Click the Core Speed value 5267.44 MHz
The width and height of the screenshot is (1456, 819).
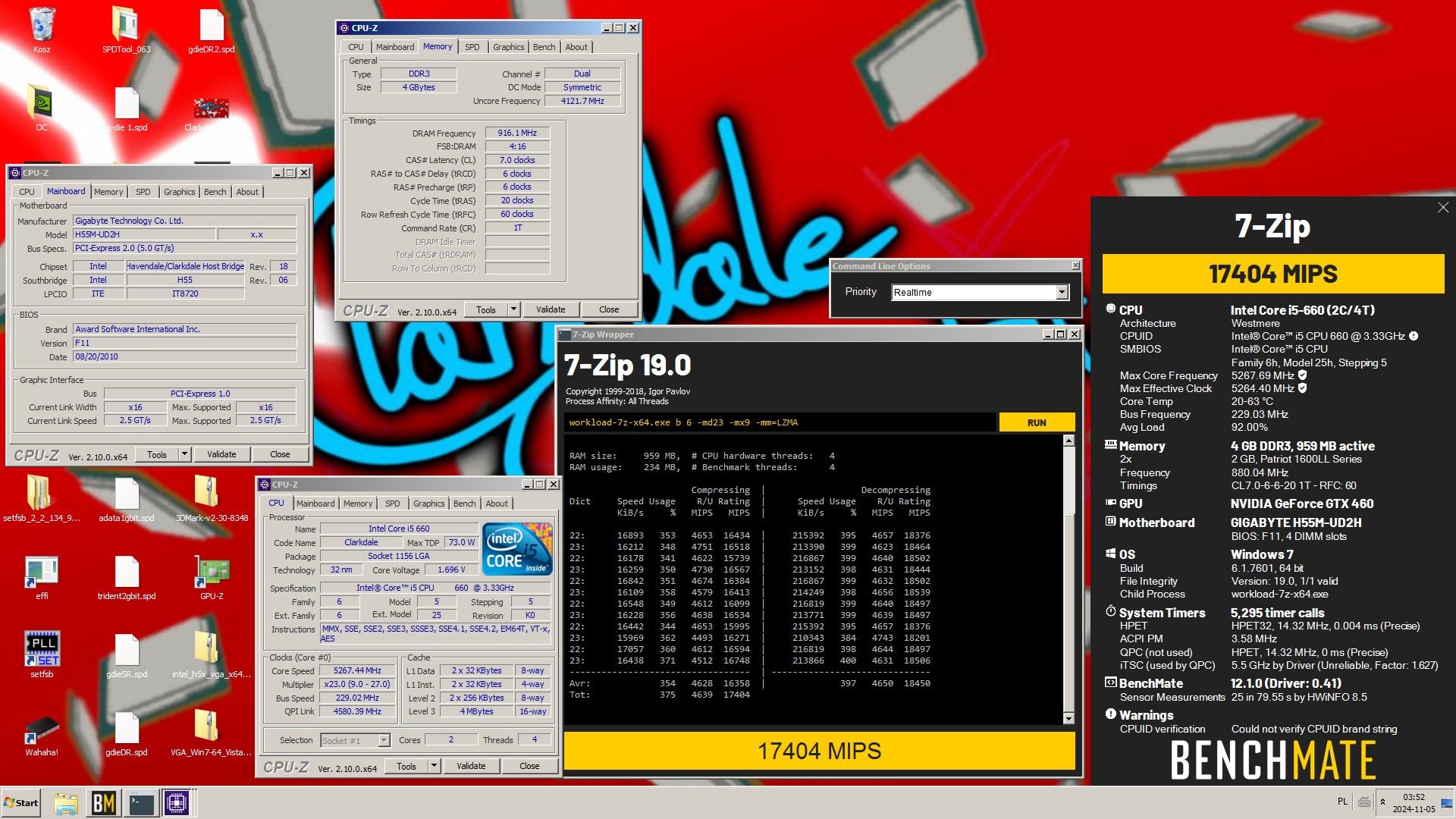(357, 670)
